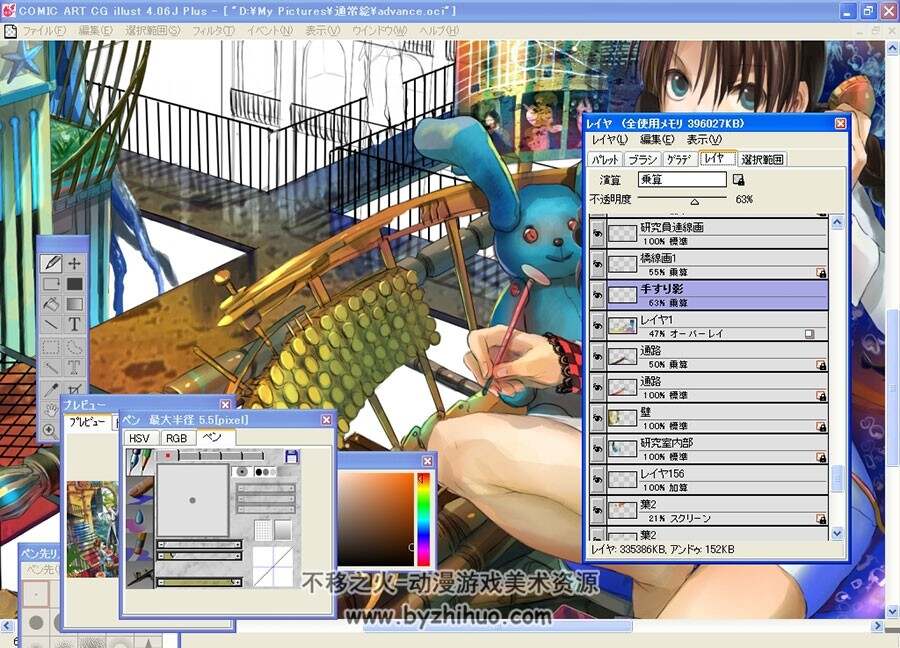Click the pressure curve graph in Pen panel
The width and height of the screenshot is (900, 648).
(x=273, y=566)
